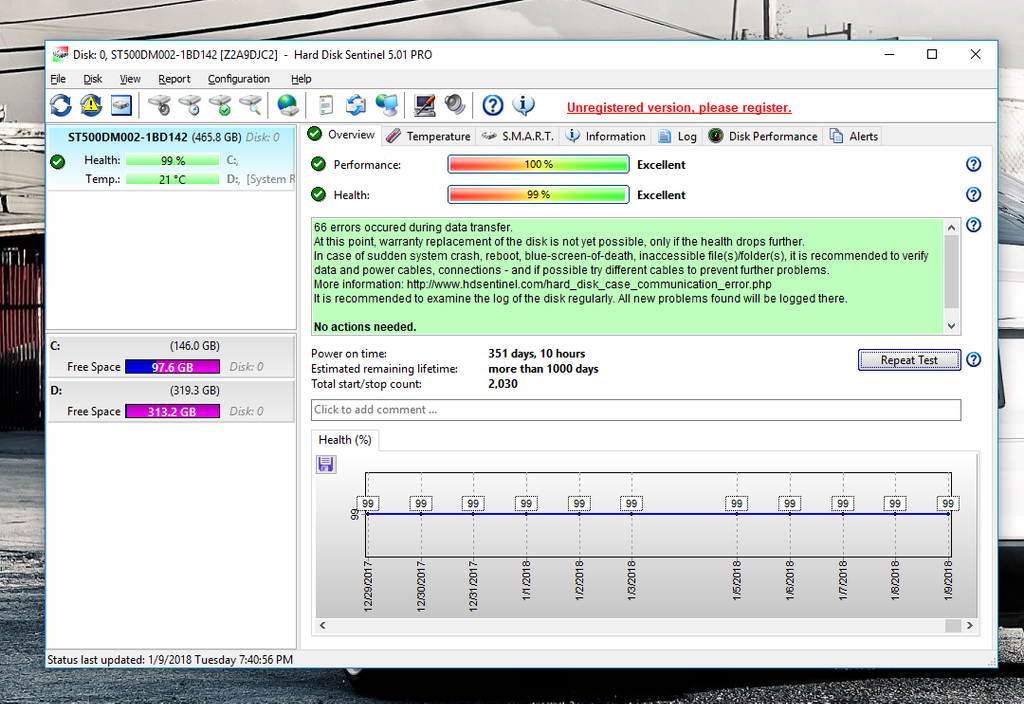1024x704 pixels.
Task: Click the disk with clock toolbar icon
Action: tap(189, 105)
